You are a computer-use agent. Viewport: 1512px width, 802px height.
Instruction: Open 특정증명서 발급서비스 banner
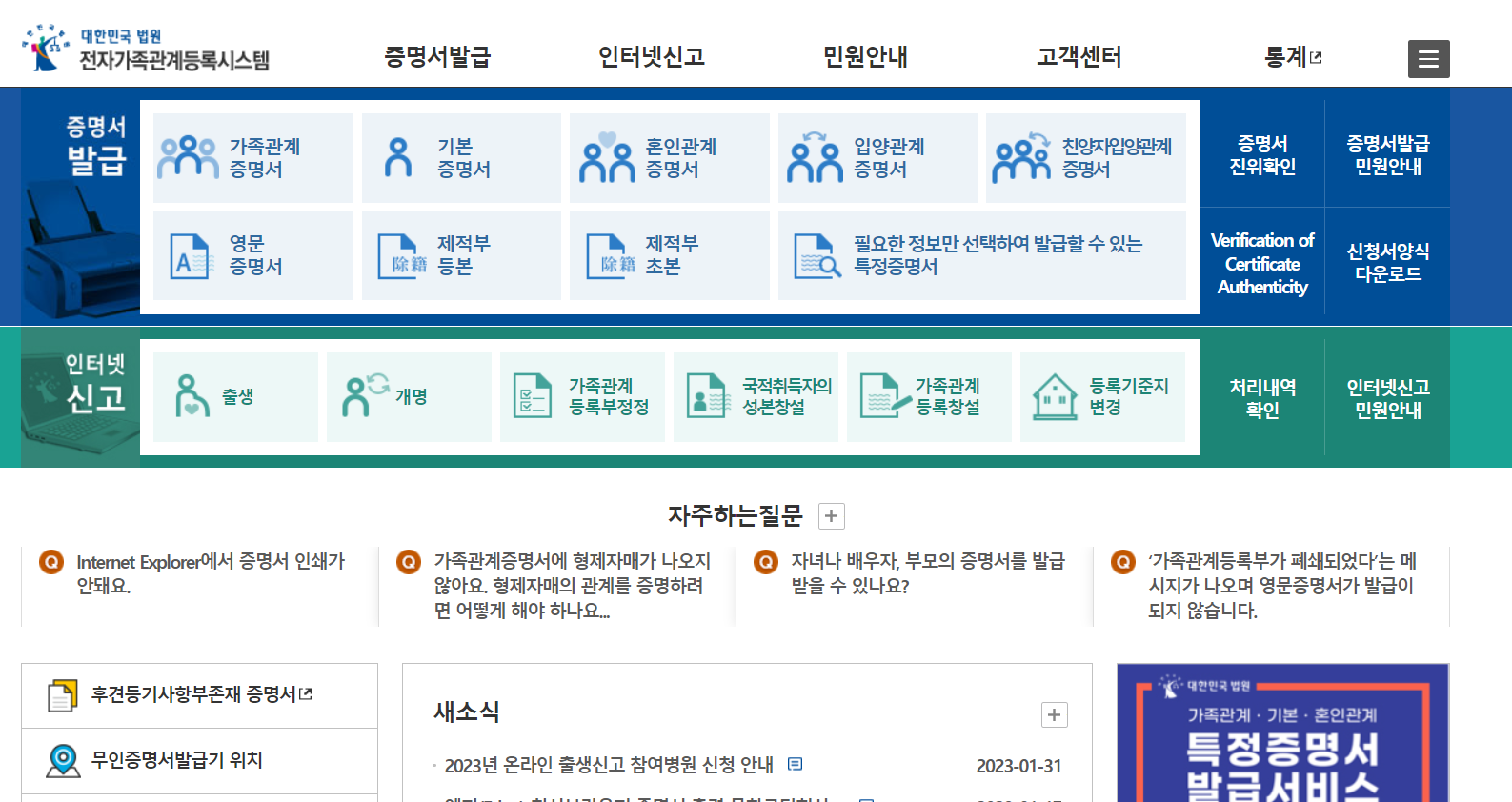[x=1283, y=733]
